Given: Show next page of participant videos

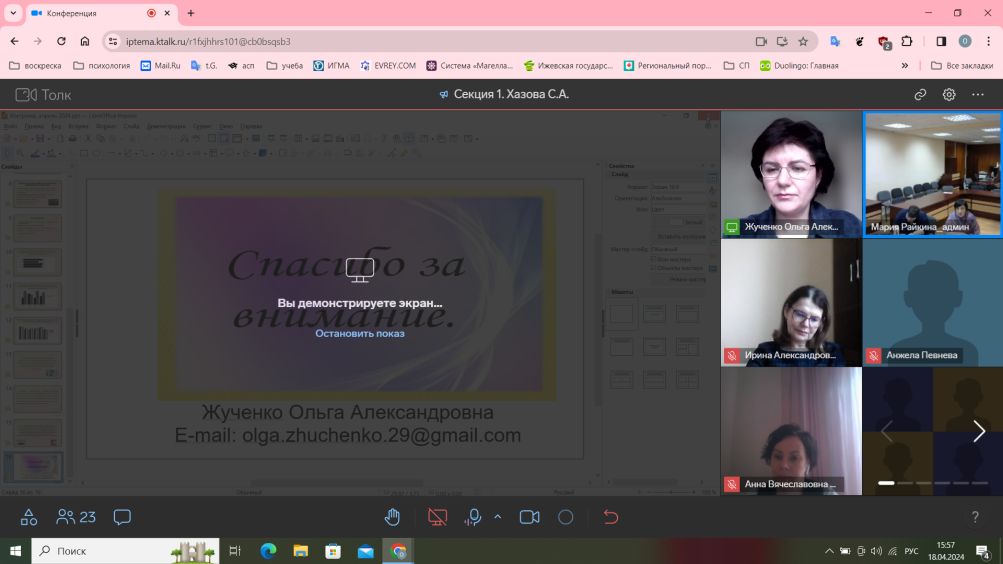Looking at the screenshot, I should (979, 431).
